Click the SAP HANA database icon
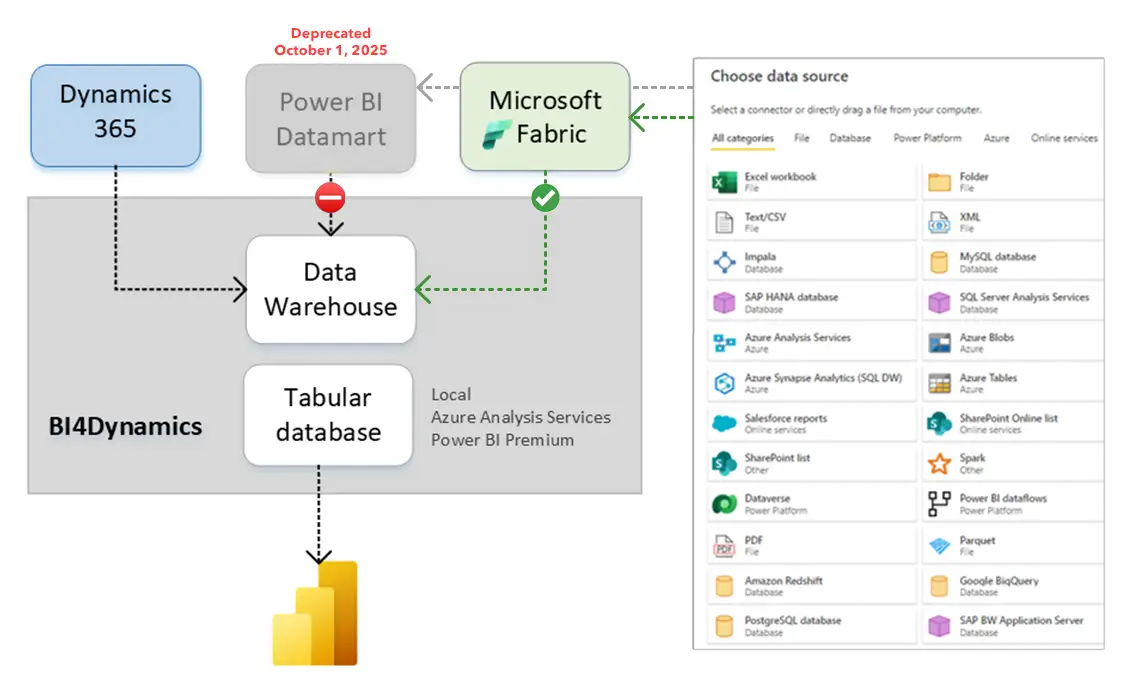The image size is (1121, 686). click(724, 303)
